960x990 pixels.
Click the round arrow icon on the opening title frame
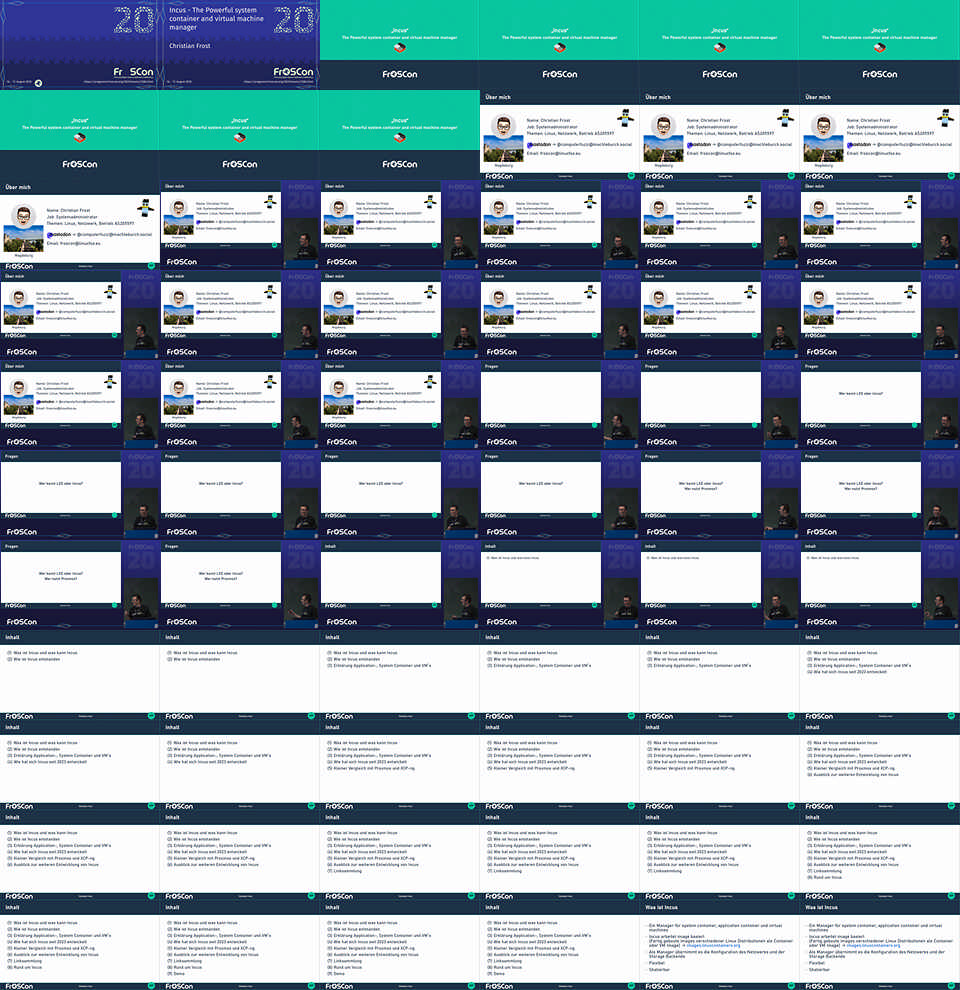click(39, 83)
